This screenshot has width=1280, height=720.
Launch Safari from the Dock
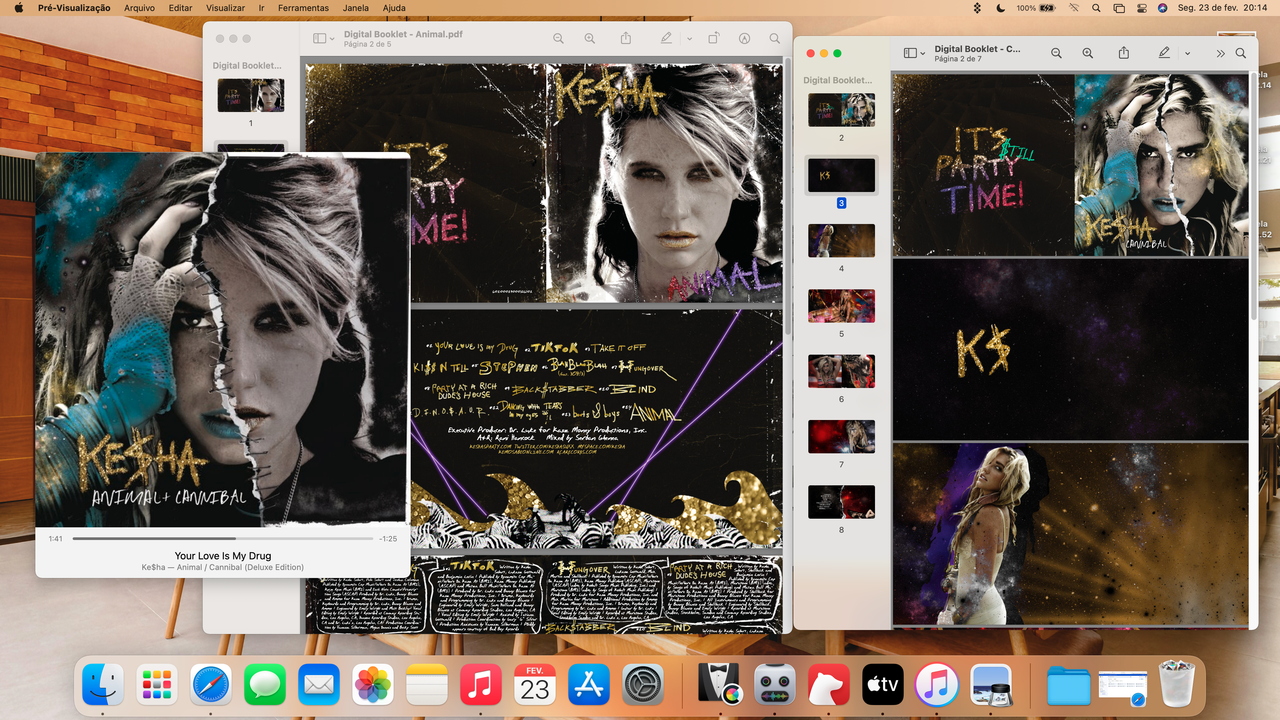[x=211, y=685]
